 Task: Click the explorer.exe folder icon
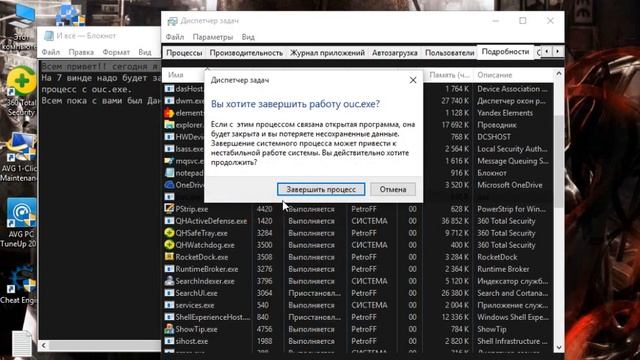pyautogui.click(x=169, y=124)
